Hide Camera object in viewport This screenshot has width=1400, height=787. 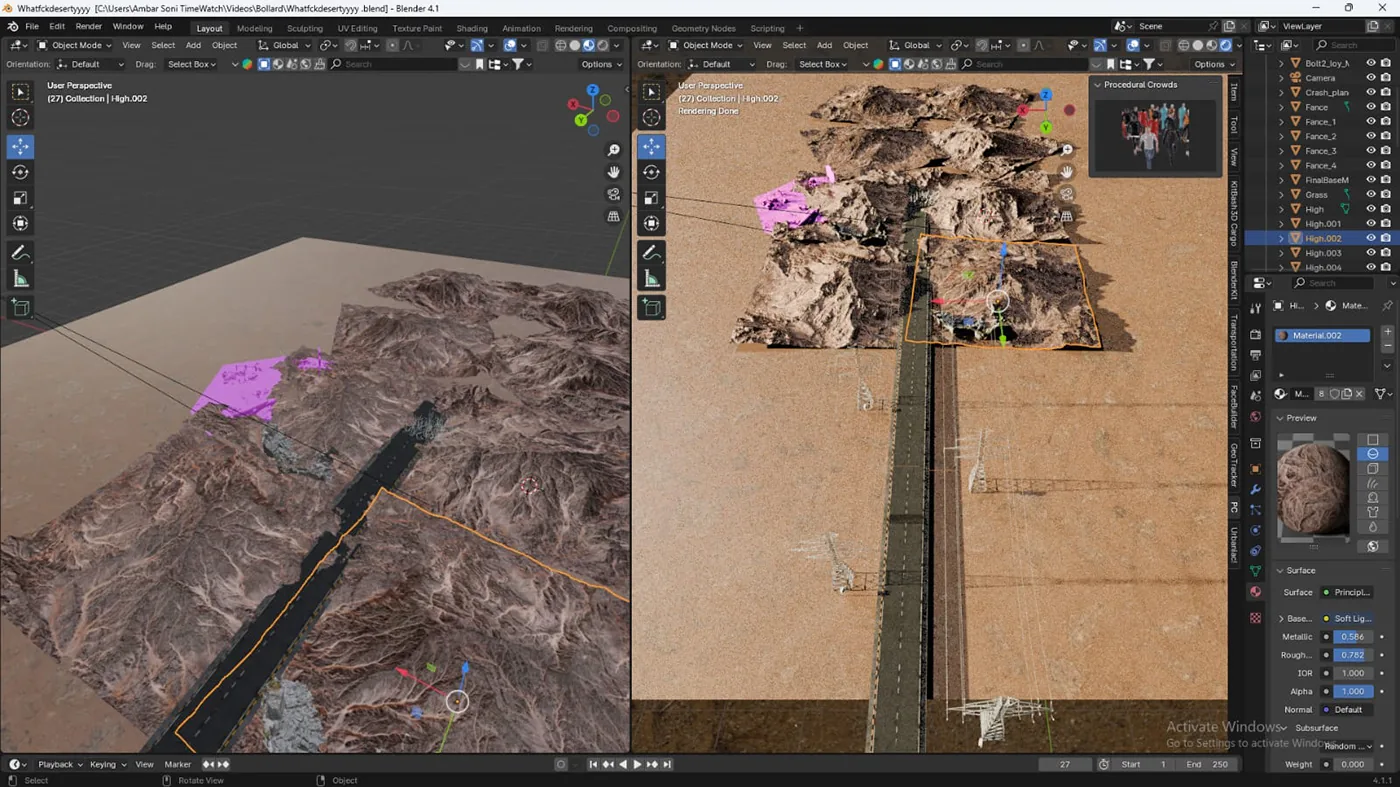(x=1371, y=78)
